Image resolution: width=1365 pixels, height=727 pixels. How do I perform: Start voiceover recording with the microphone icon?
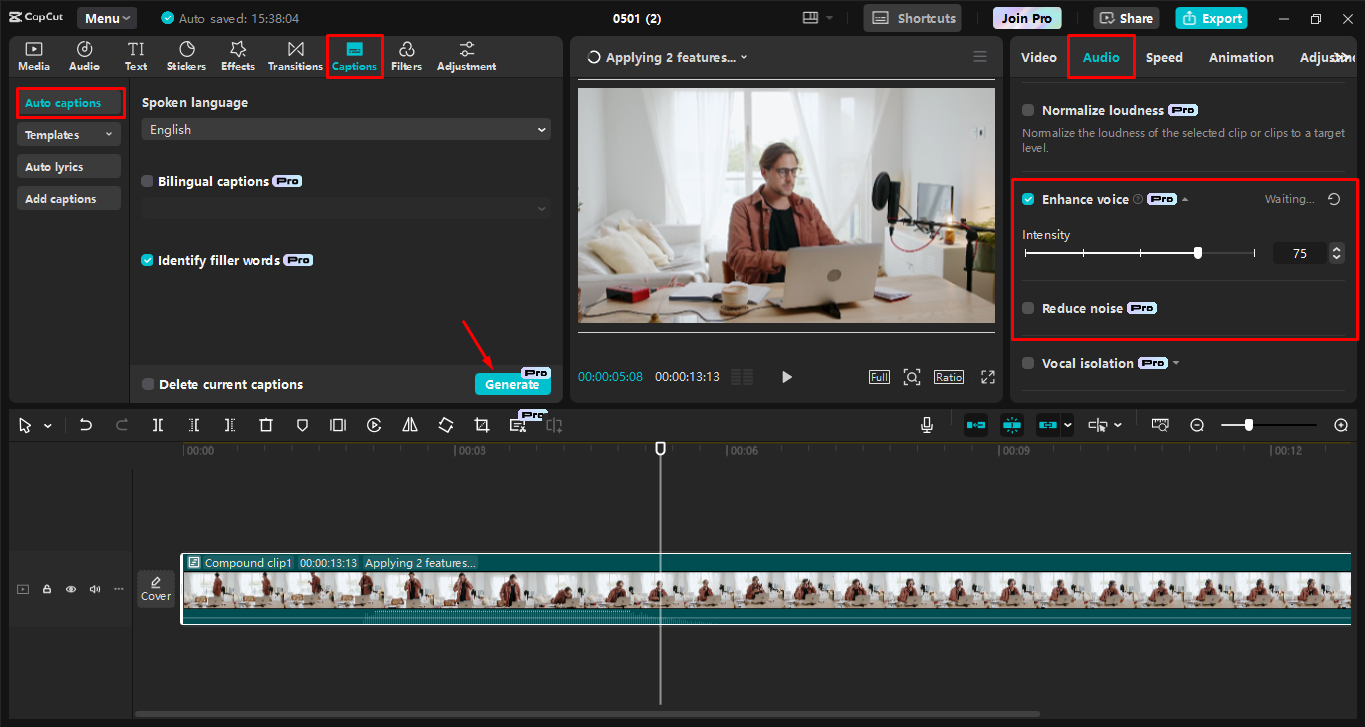[x=926, y=424]
